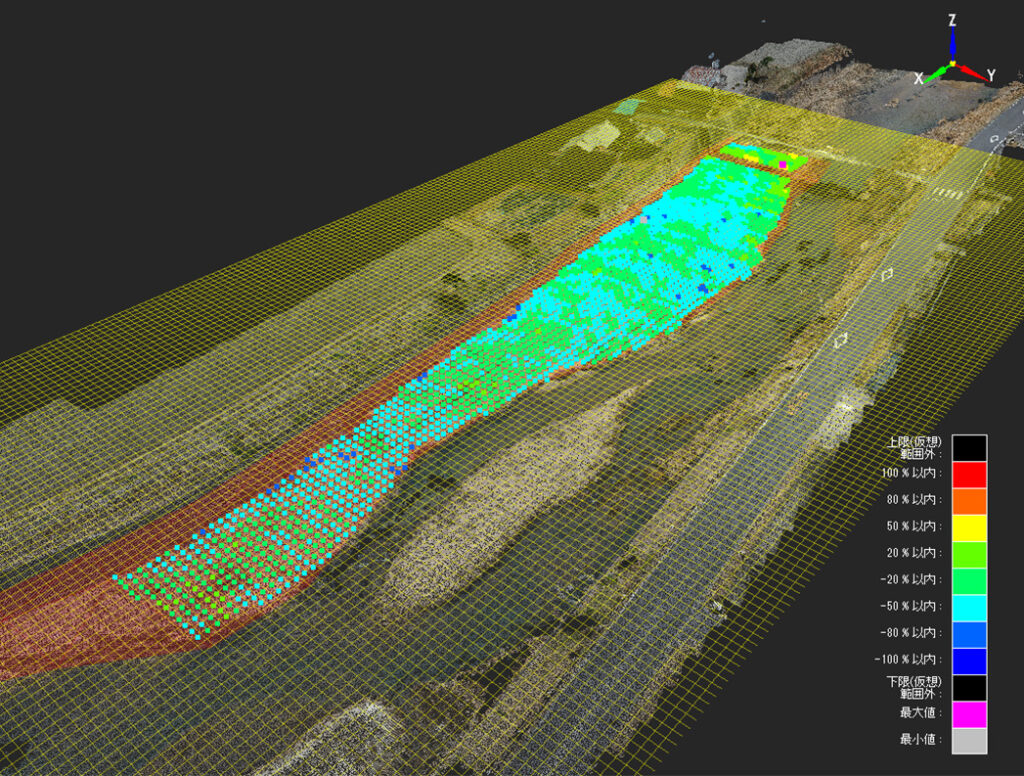The image size is (1024, 776).
Task: Select the lime 20% 以内 legend swatch
Action: pos(969,553)
